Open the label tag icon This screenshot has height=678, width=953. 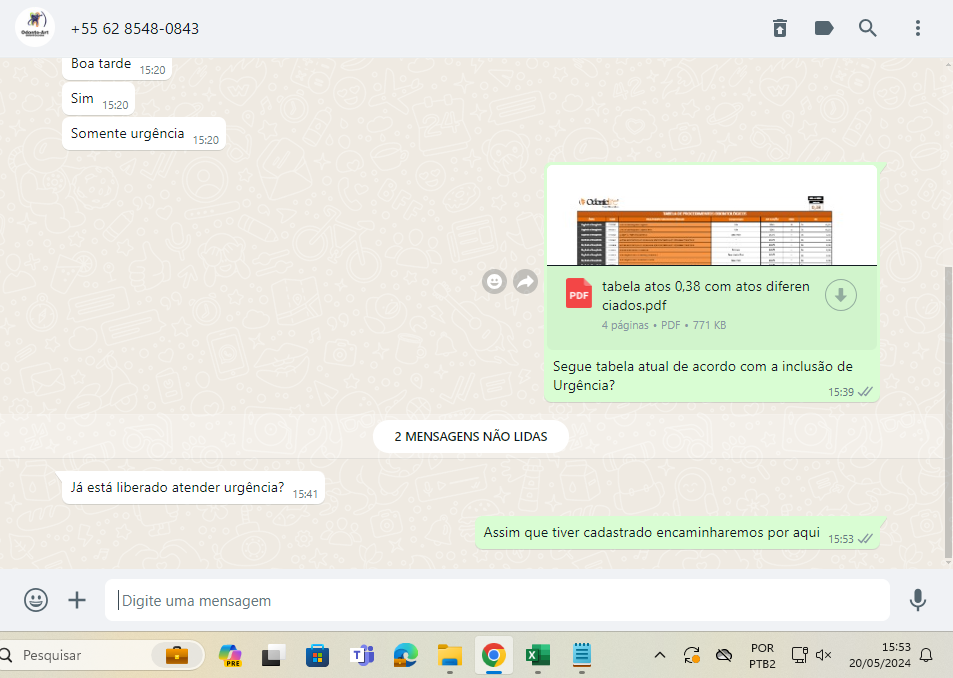click(824, 28)
